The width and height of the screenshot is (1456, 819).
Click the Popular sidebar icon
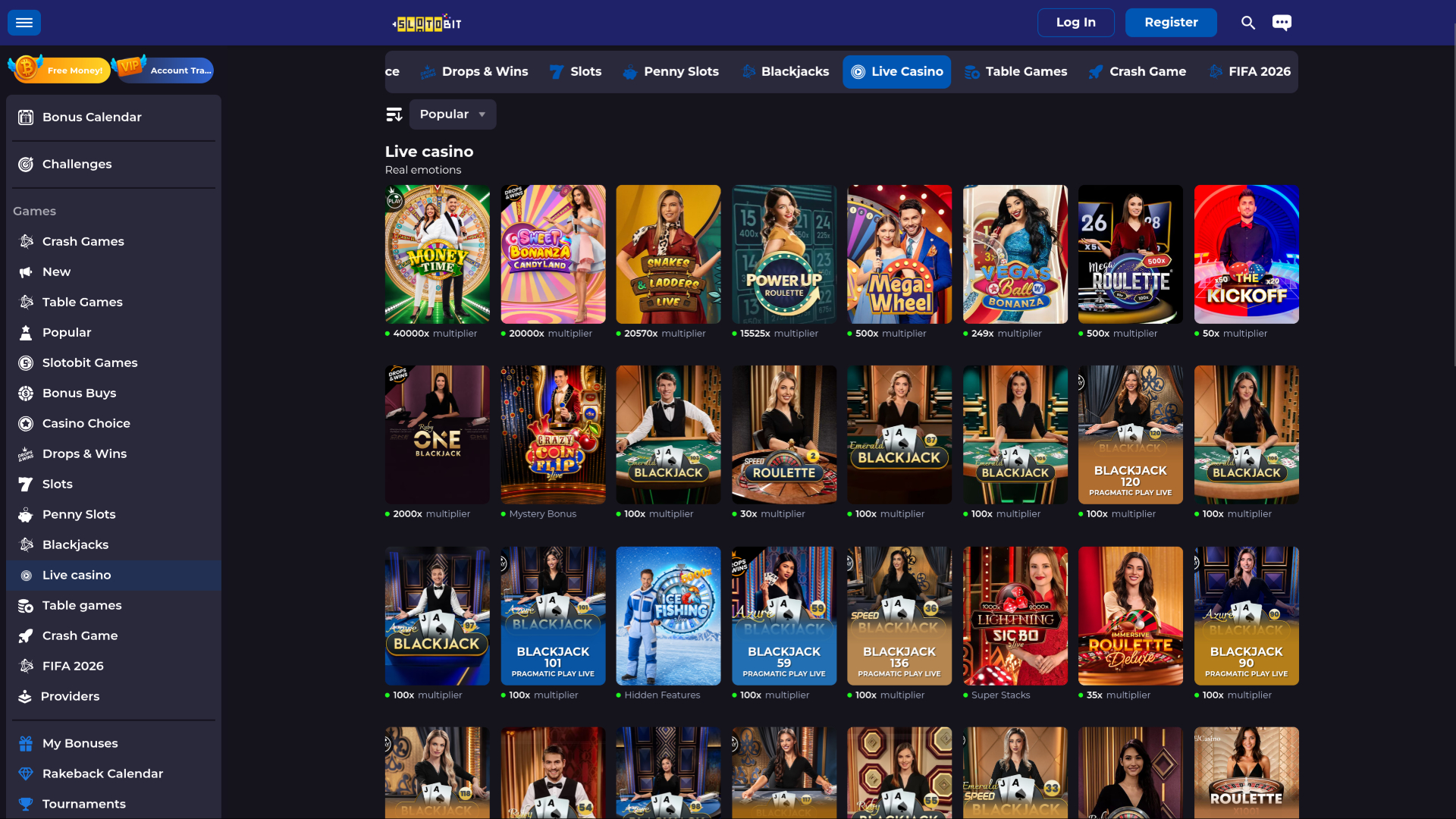(x=26, y=332)
